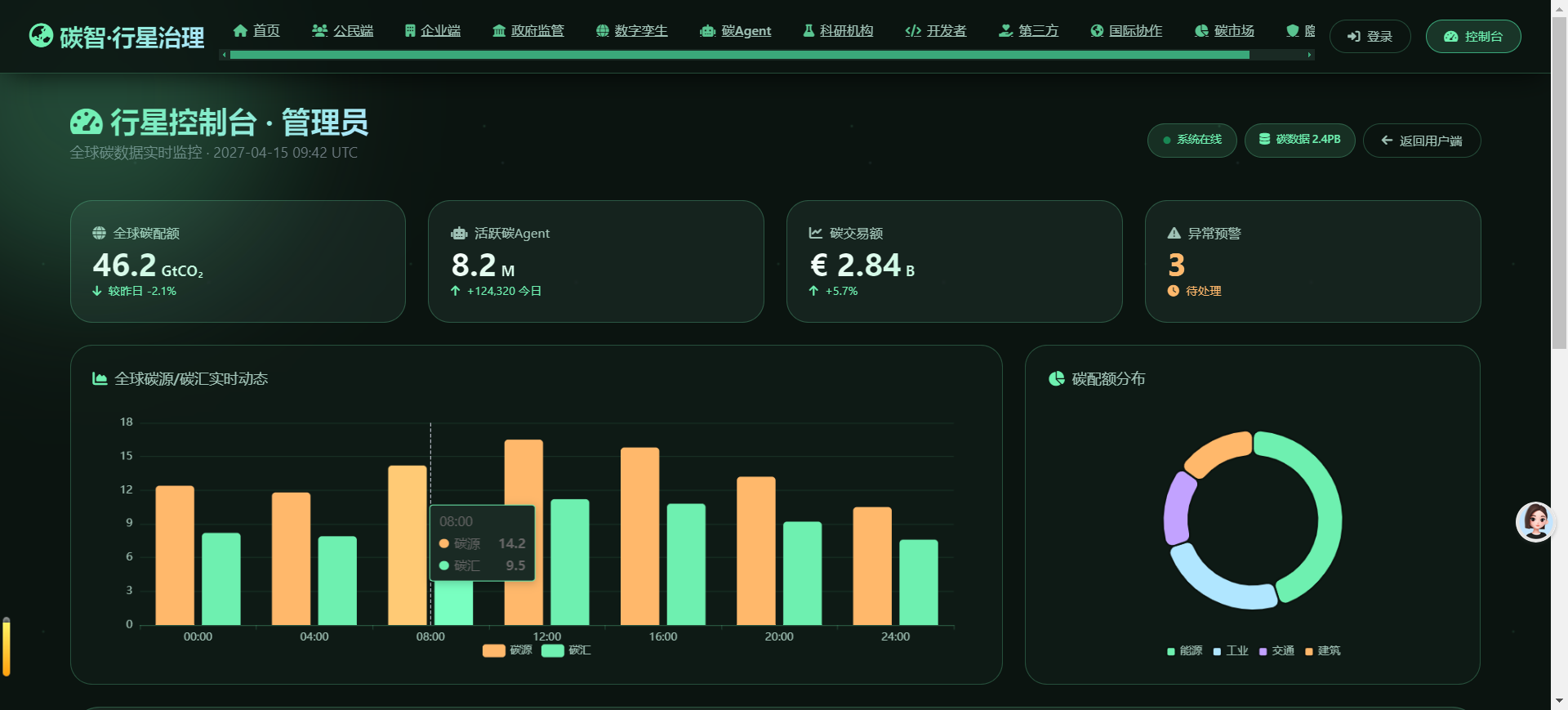The image size is (1568, 710).
Task: Click the clock icon next to 待处理
Action: click(x=1174, y=291)
